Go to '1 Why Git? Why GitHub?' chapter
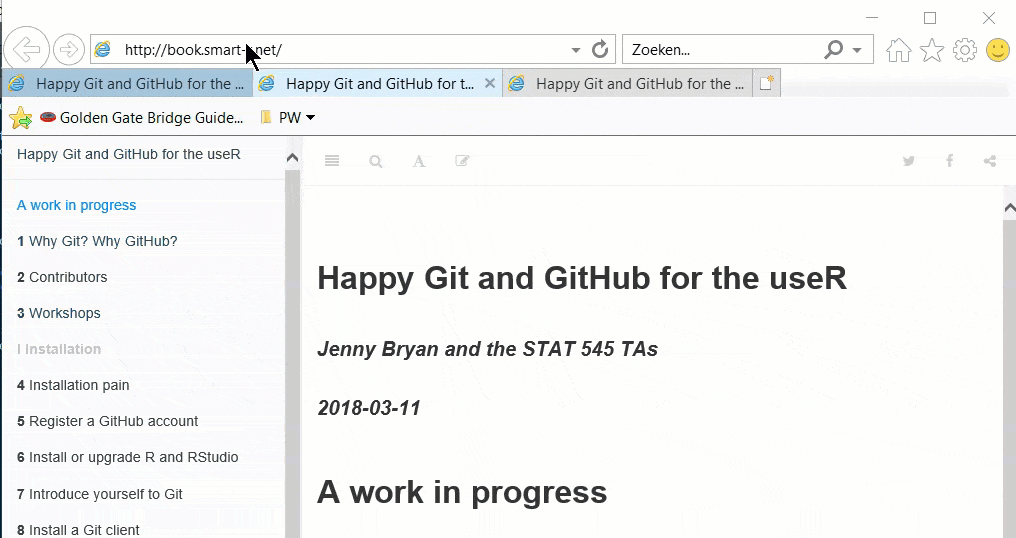This screenshot has height=538, width=1016. [97, 241]
